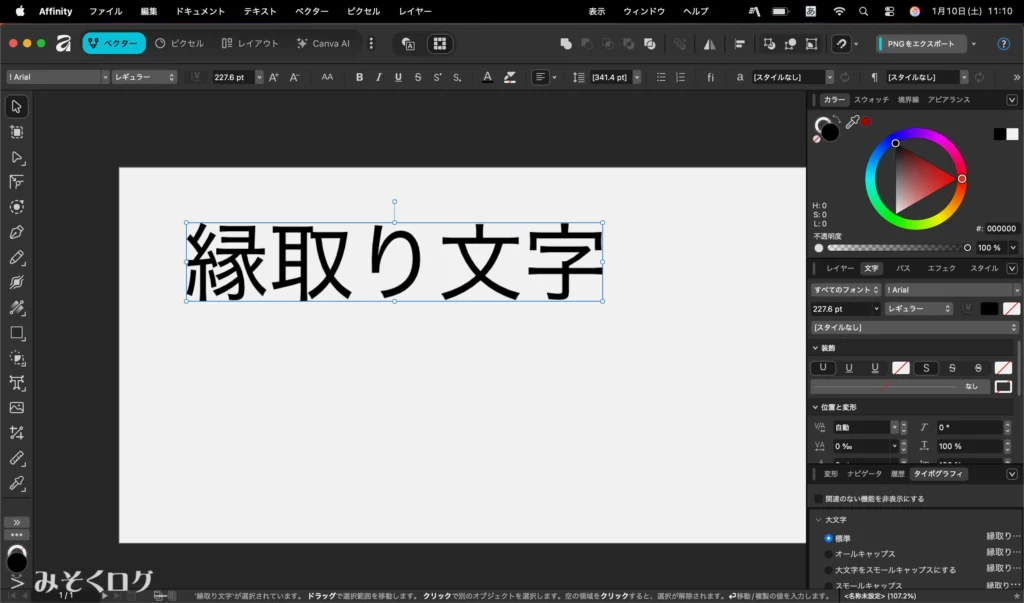Click the bulleted list icon
1024x603 pixels.
coord(661,77)
